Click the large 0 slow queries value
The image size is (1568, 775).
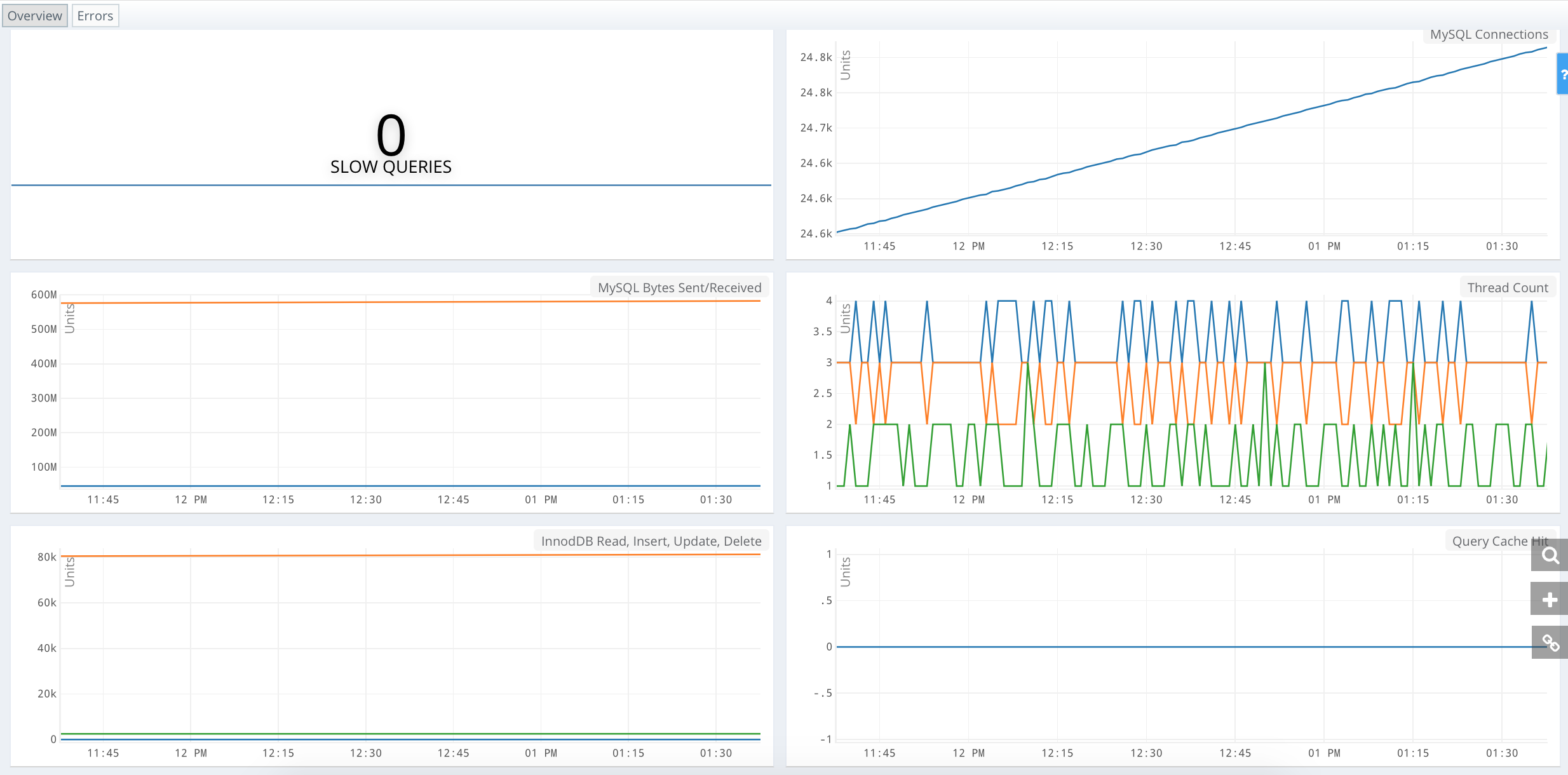pyautogui.click(x=391, y=135)
